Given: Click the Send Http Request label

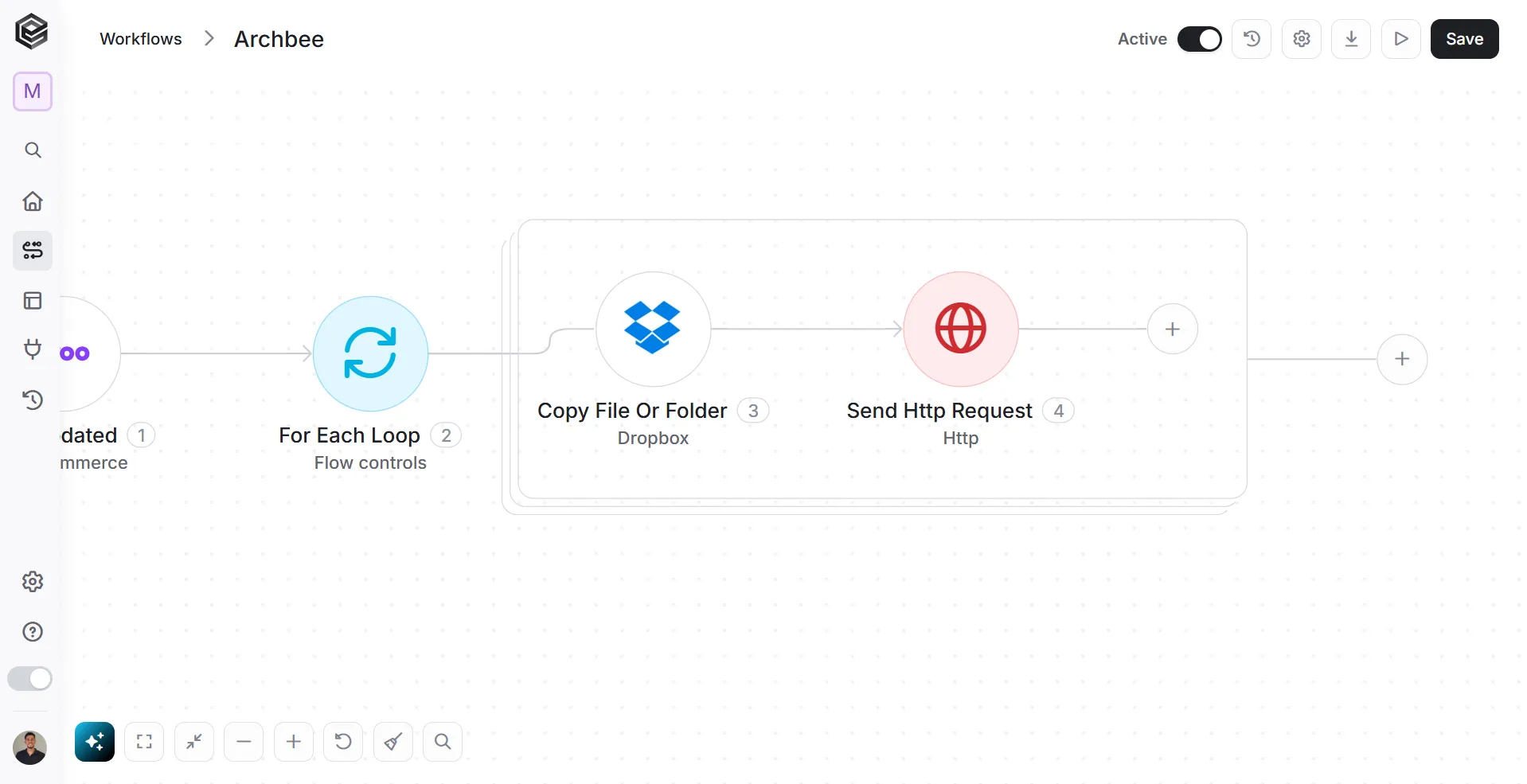Looking at the screenshot, I should pos(939,411).
